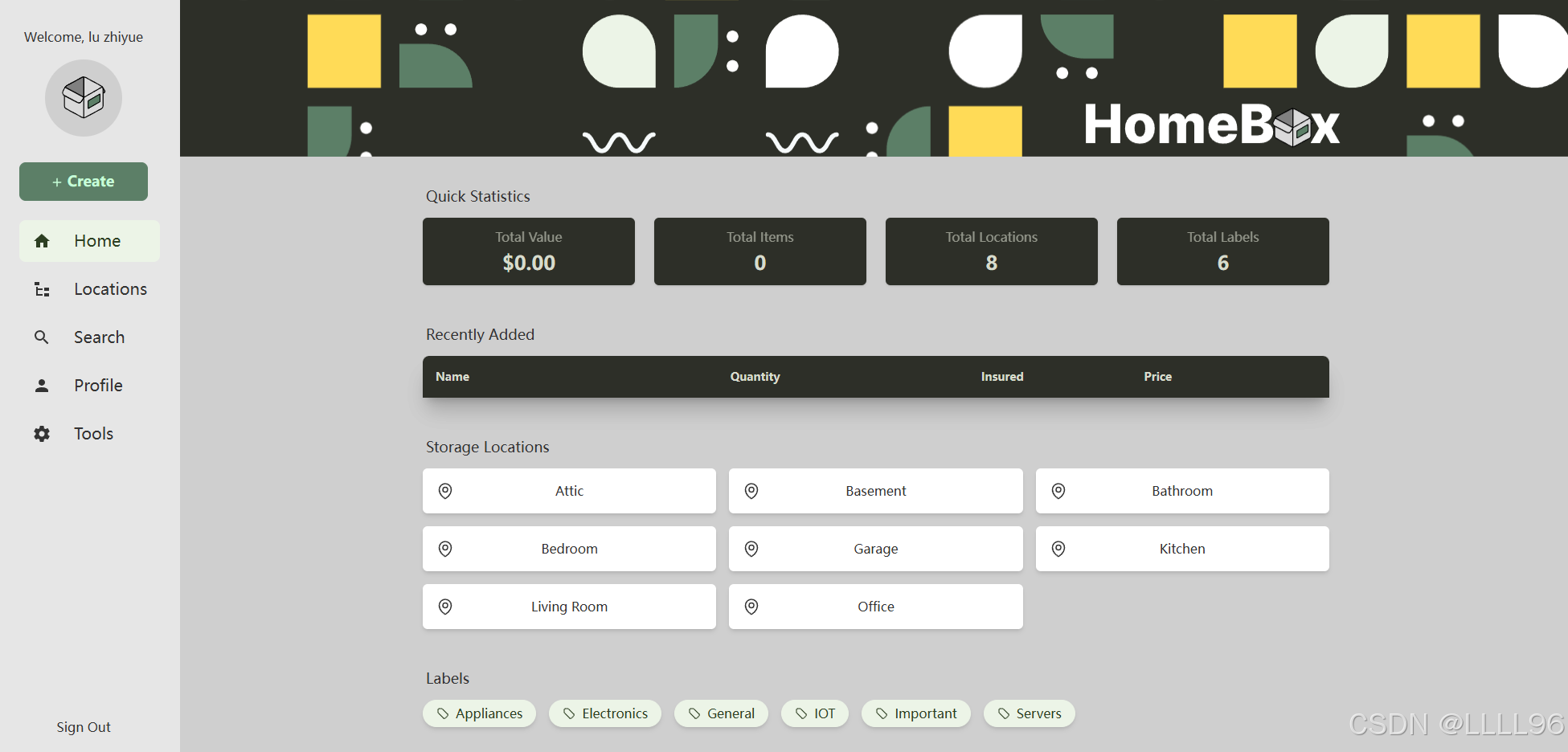Select the General label chip
Image resolution: width=1568 pixels, height=752 pixels.
tap(721, 713)
